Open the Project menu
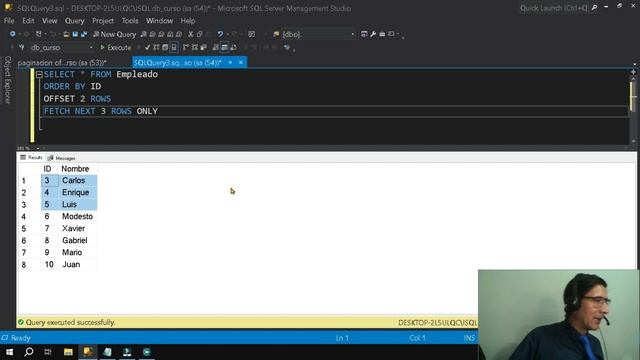 tap(103, 21)
